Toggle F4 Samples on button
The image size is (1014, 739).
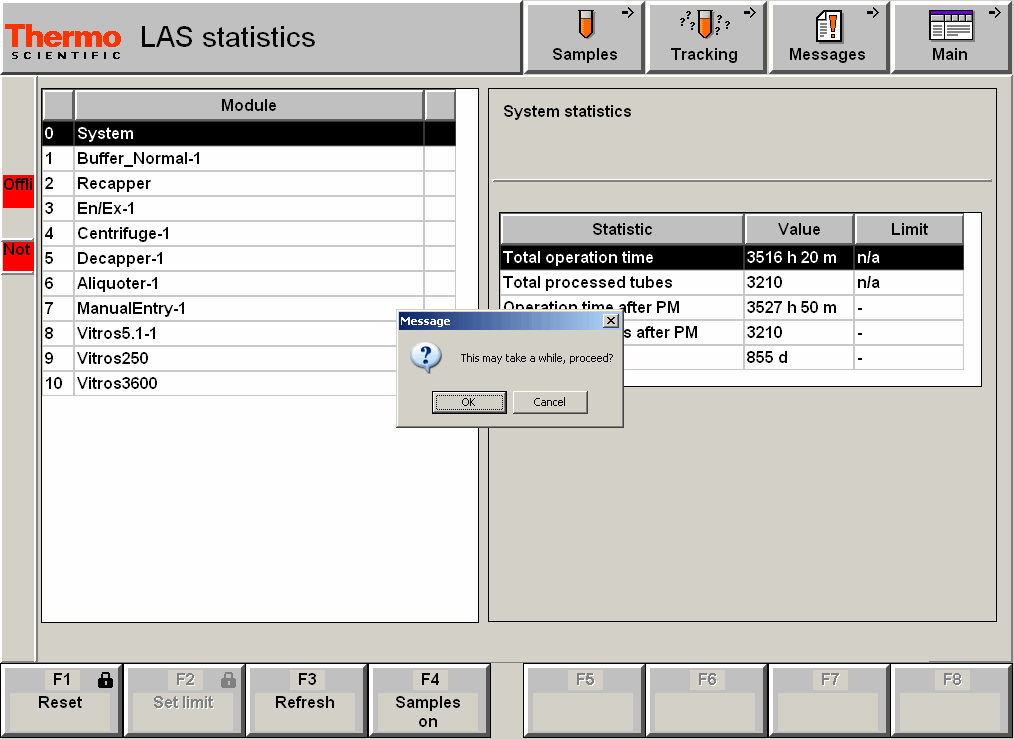428,701
